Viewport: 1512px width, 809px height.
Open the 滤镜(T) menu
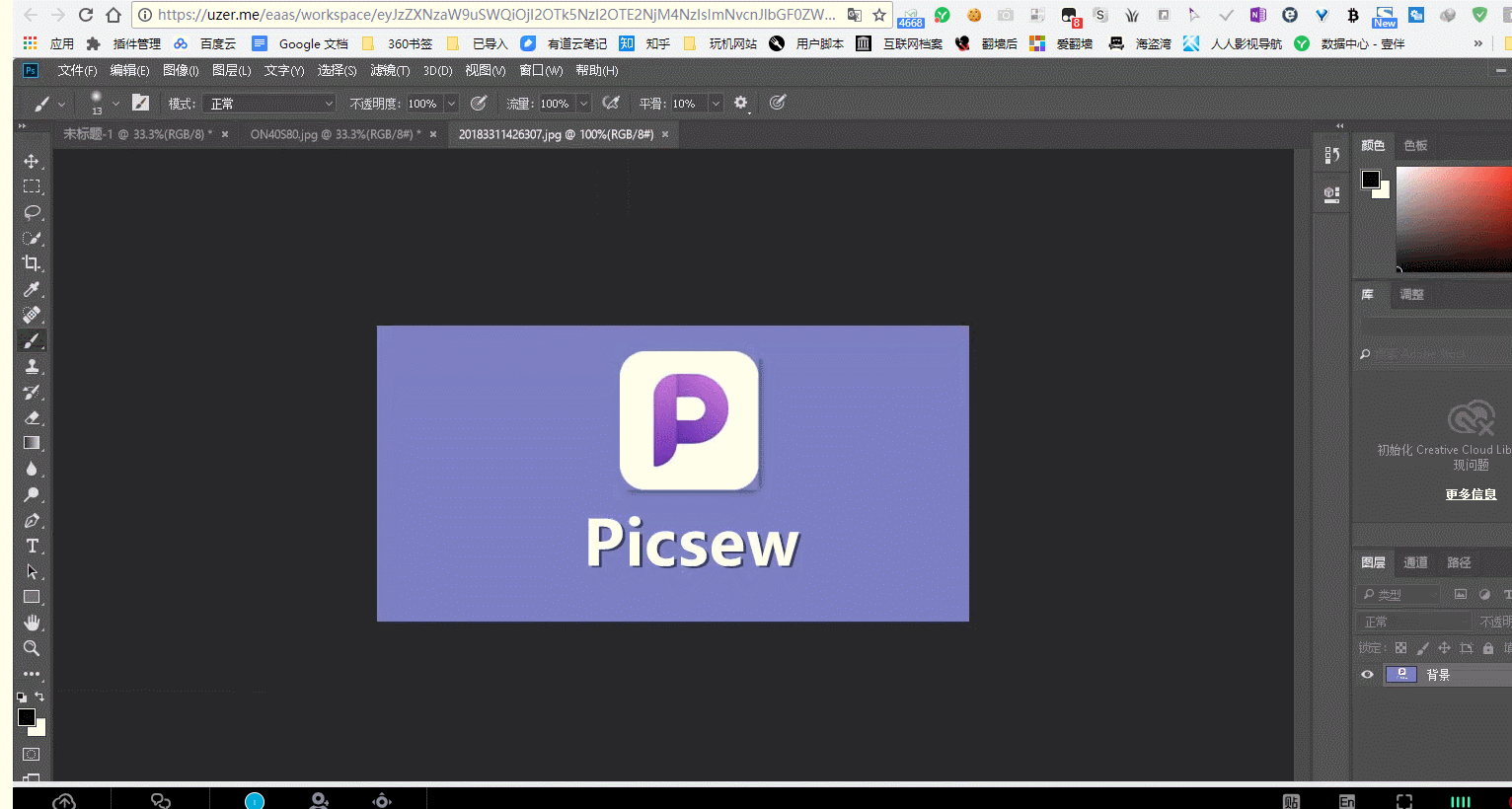tap(390, 71)
